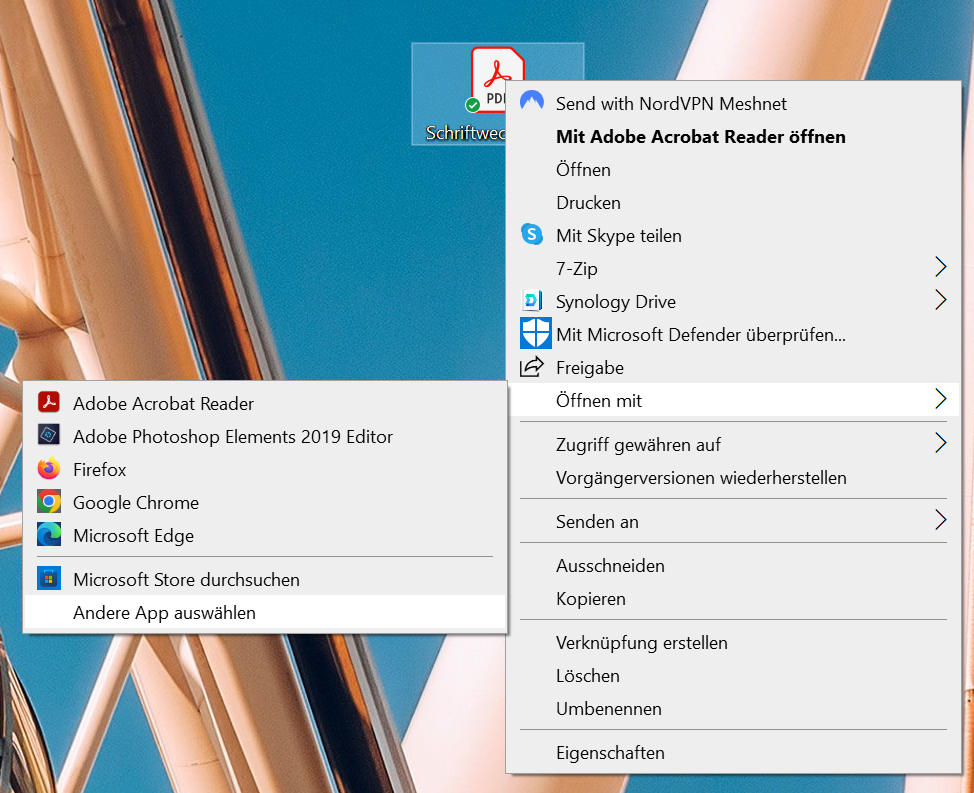The image size is (974, 793).
Task: Expand the Zugriff gewähren auf arrow
Action: pos(939,443)
